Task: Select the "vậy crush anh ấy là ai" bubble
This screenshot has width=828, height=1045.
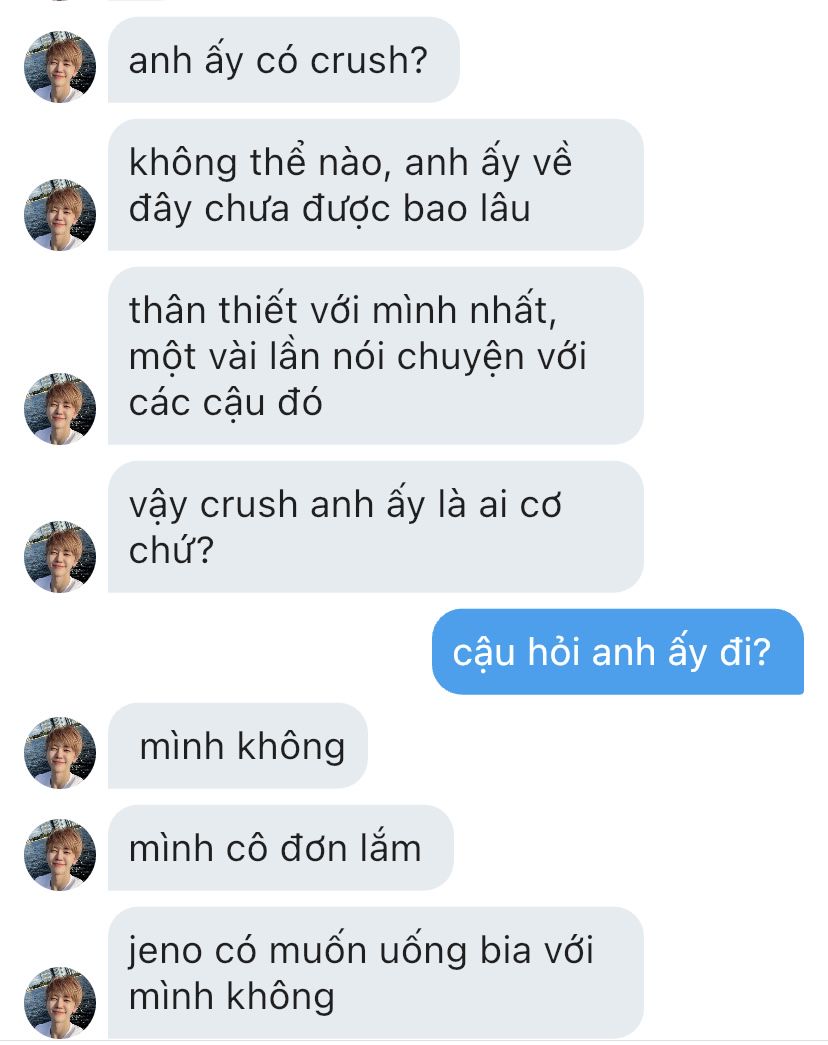Action: pos(375,526)
